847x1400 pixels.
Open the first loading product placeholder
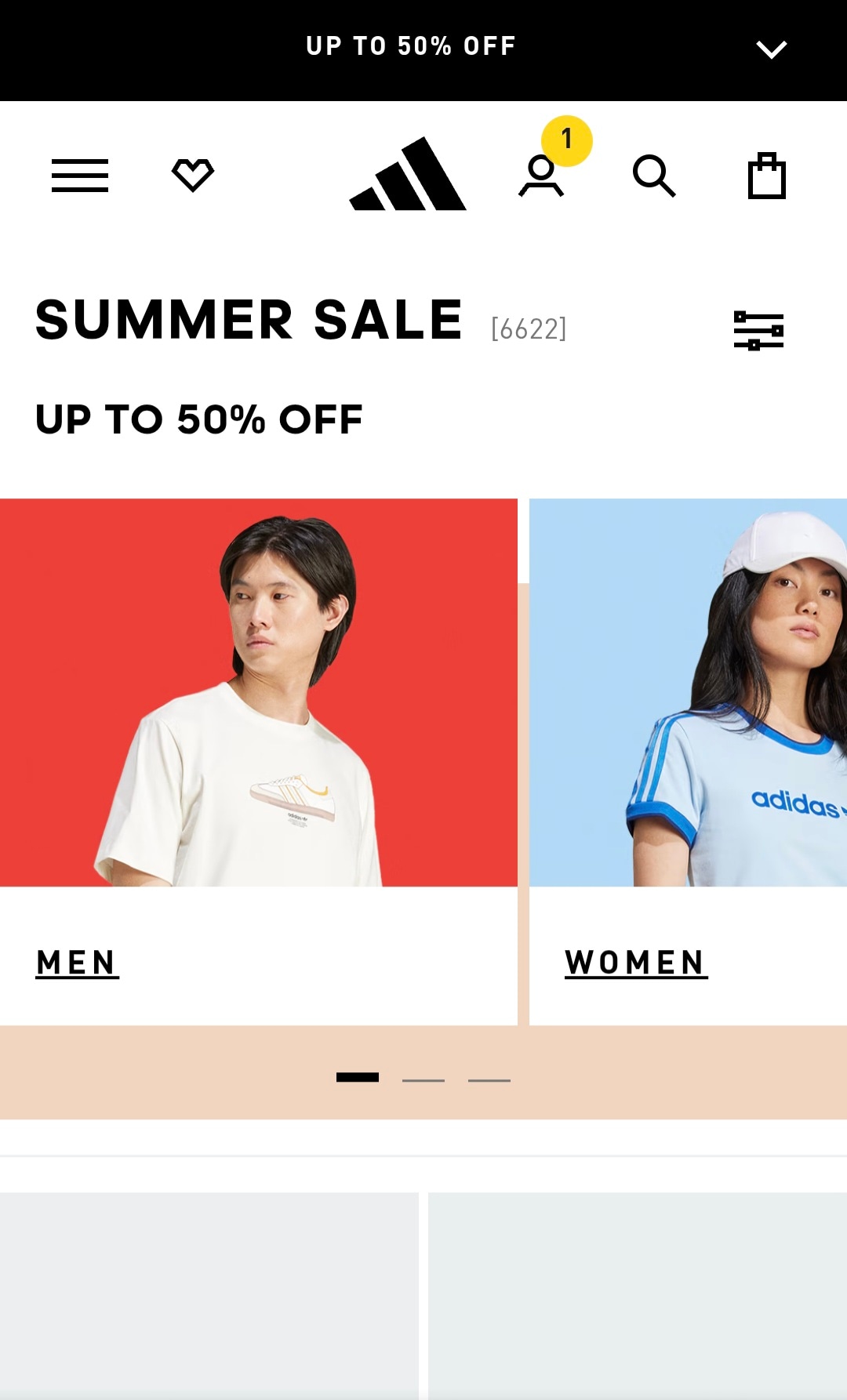[x=209, y=1296]
